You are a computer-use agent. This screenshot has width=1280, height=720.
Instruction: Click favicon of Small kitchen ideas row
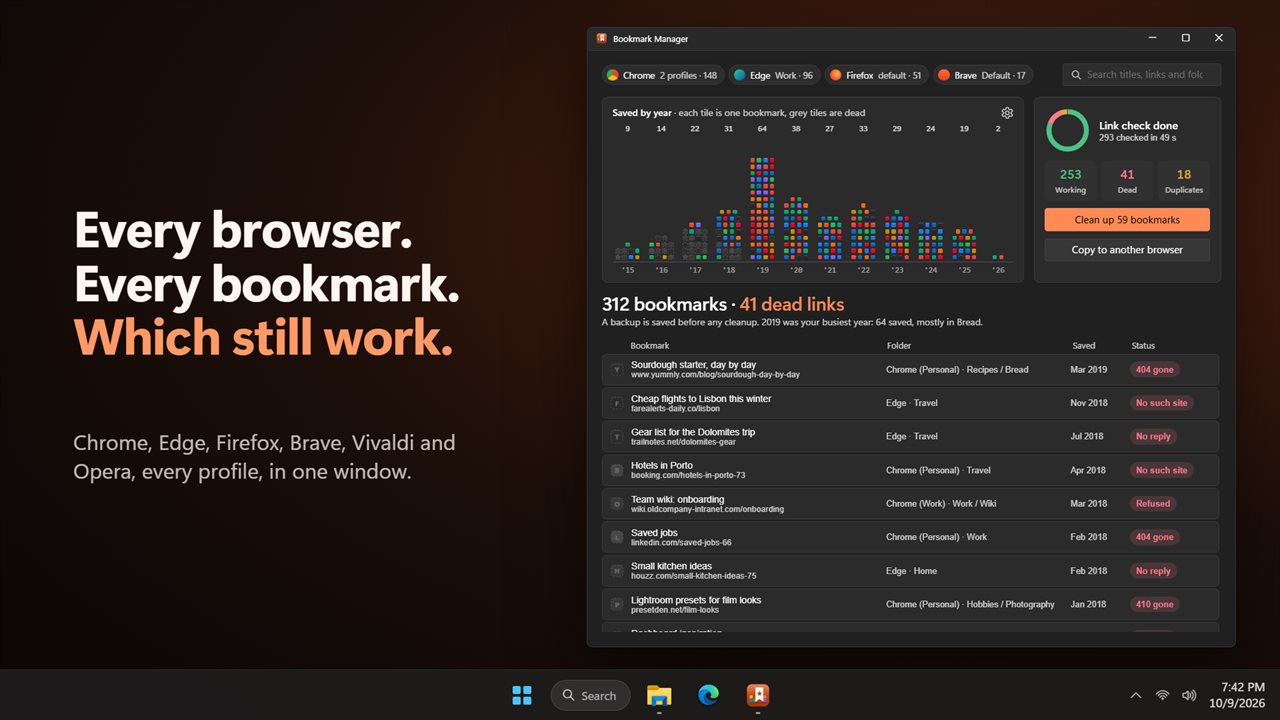tap(617, 571)
